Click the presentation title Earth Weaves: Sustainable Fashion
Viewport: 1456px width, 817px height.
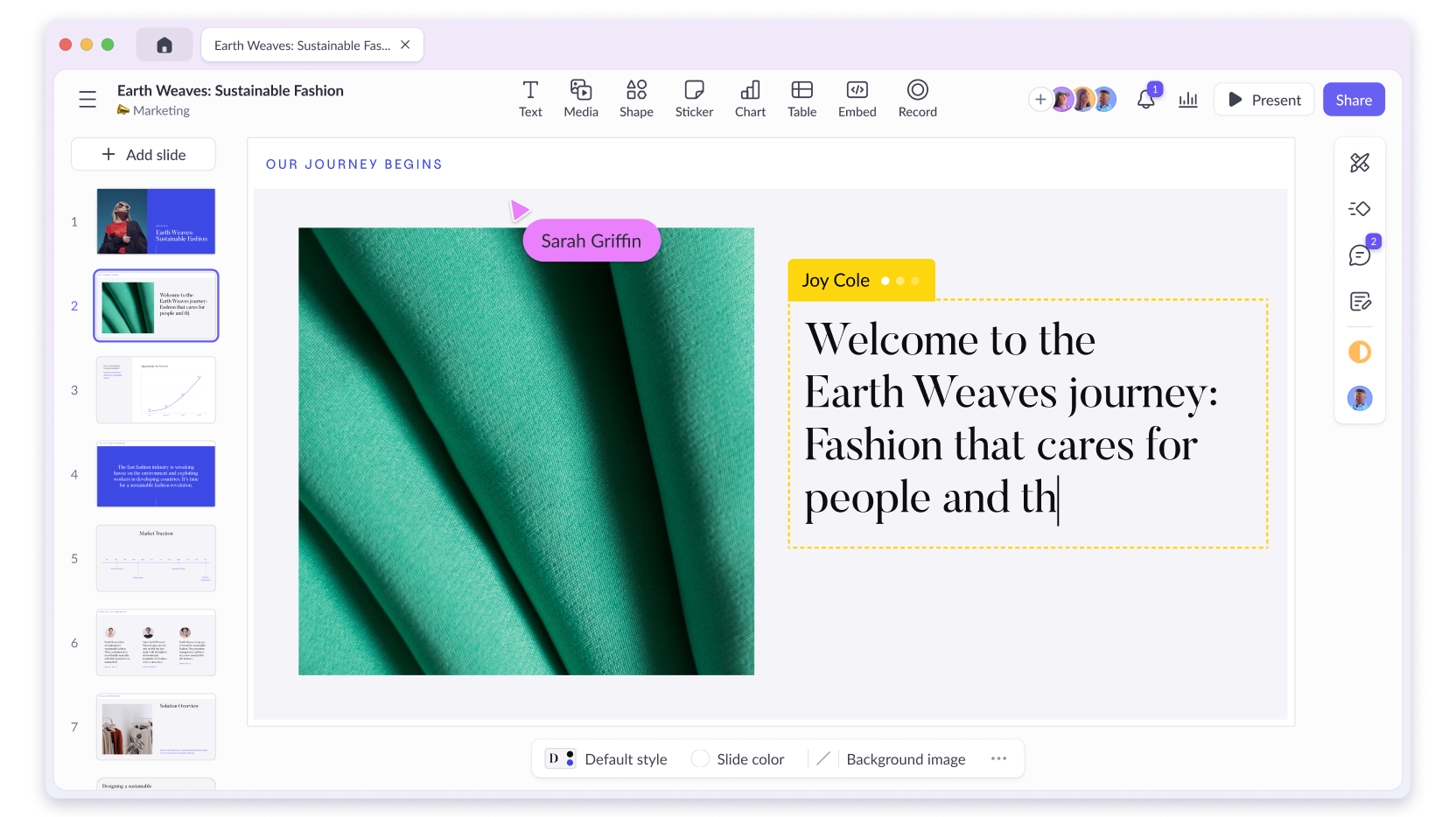click(x=230, y=91)
